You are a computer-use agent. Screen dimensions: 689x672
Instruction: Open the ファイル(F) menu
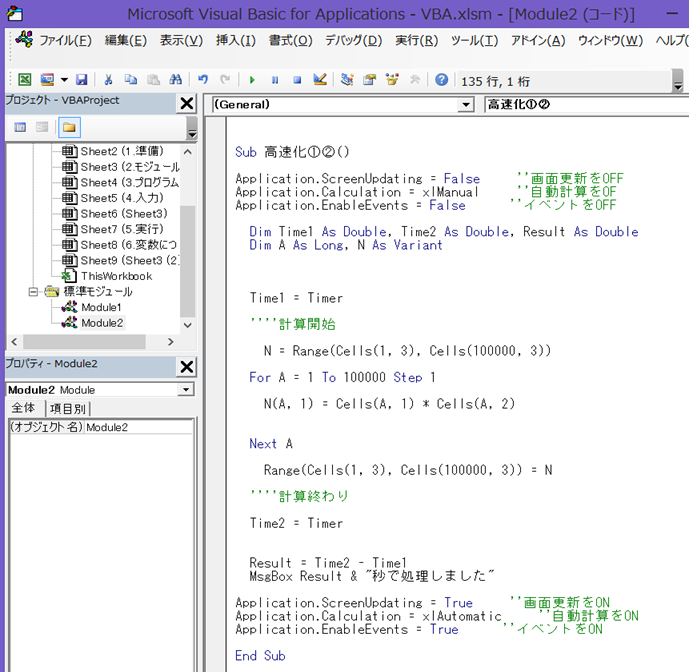pyautogui.click(x=65, y=40)
